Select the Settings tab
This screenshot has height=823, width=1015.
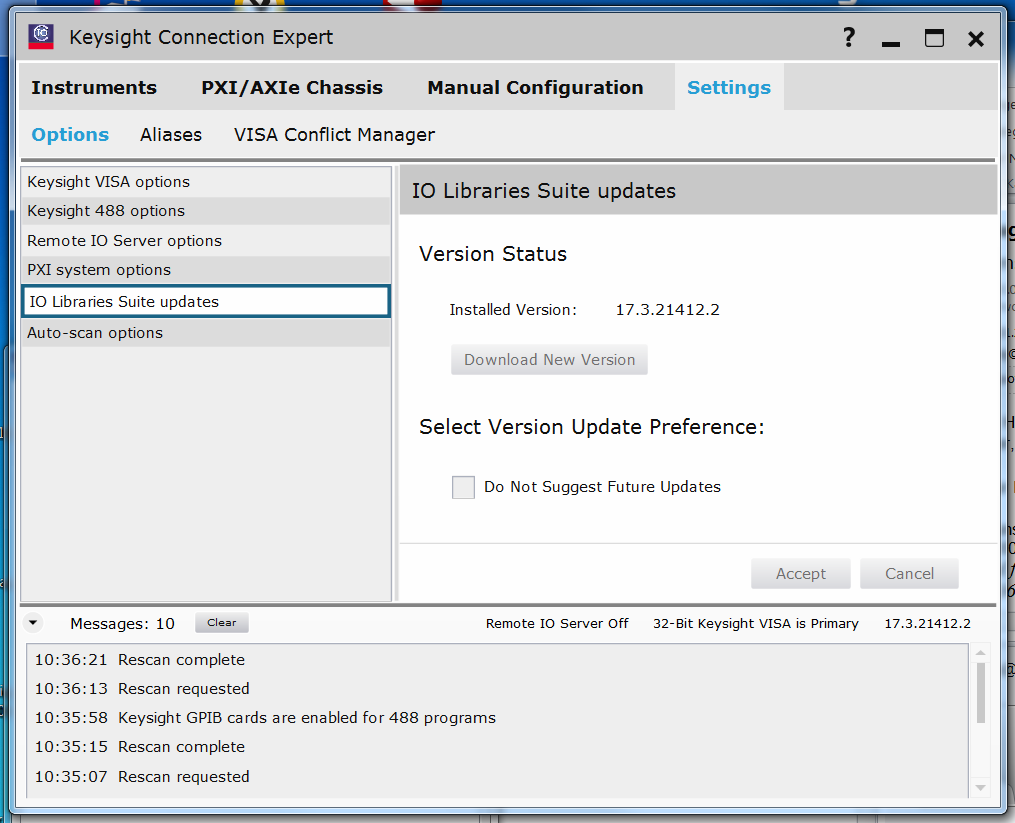(x=729, y=88)
